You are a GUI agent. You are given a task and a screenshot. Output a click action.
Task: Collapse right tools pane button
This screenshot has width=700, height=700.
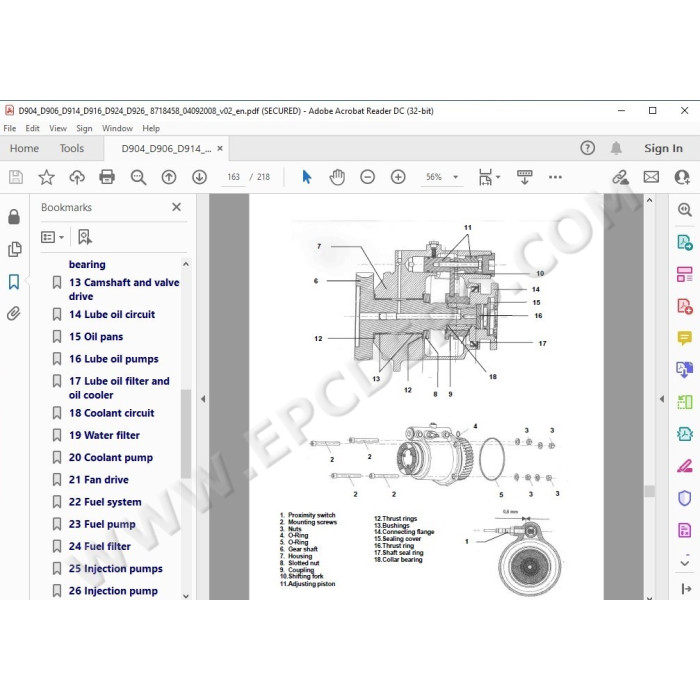686,589
